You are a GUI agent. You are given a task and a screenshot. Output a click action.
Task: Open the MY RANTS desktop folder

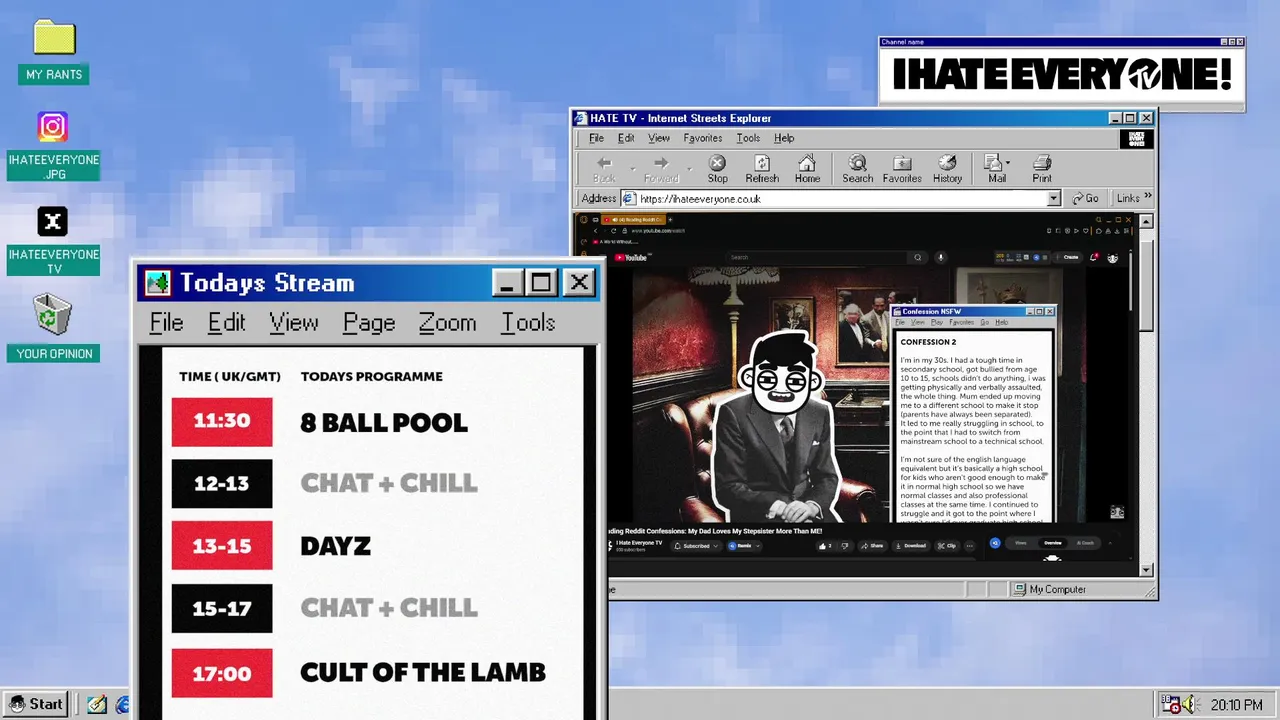coord(54,38)
